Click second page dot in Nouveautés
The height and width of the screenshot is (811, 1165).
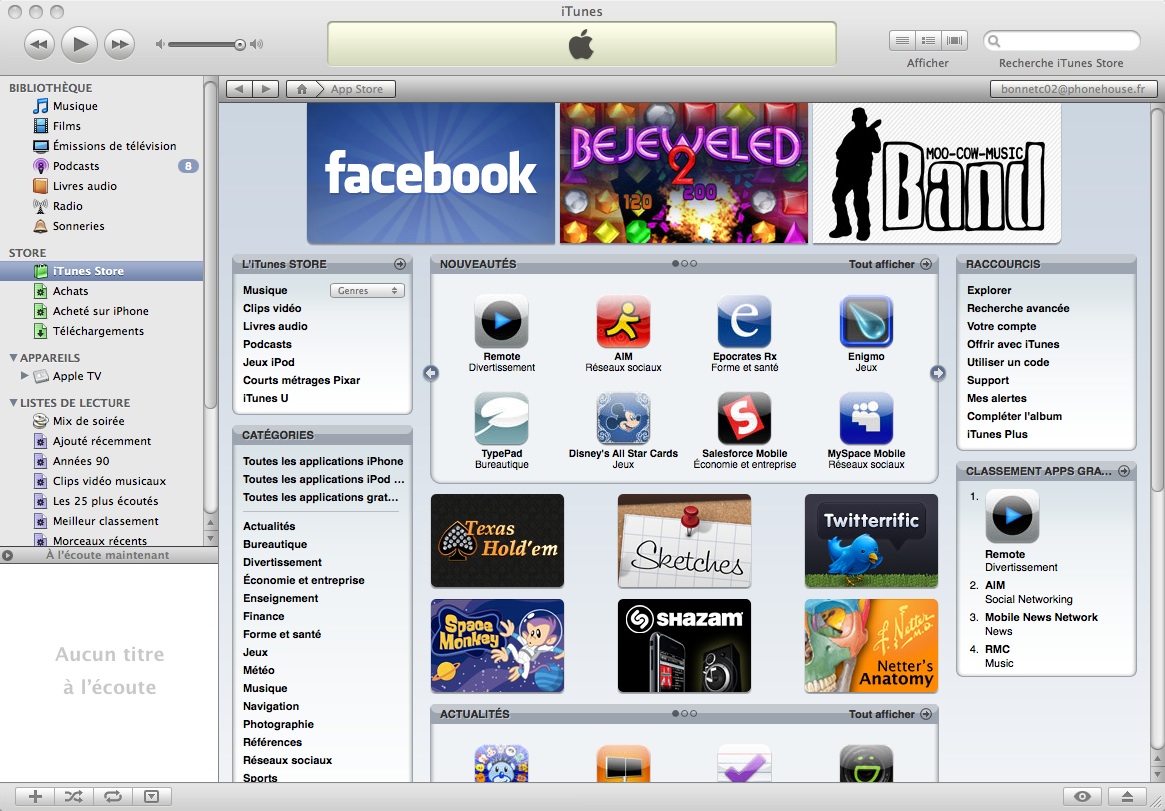684,264
